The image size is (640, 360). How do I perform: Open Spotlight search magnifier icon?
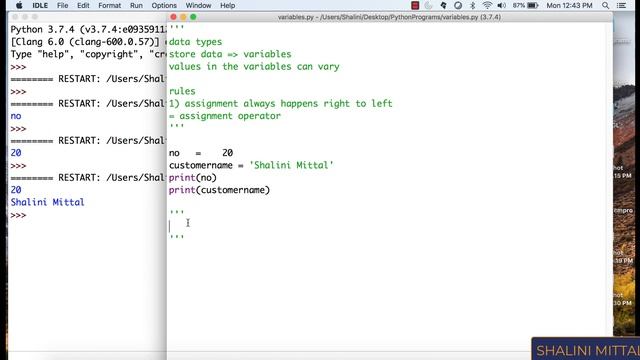605,5
